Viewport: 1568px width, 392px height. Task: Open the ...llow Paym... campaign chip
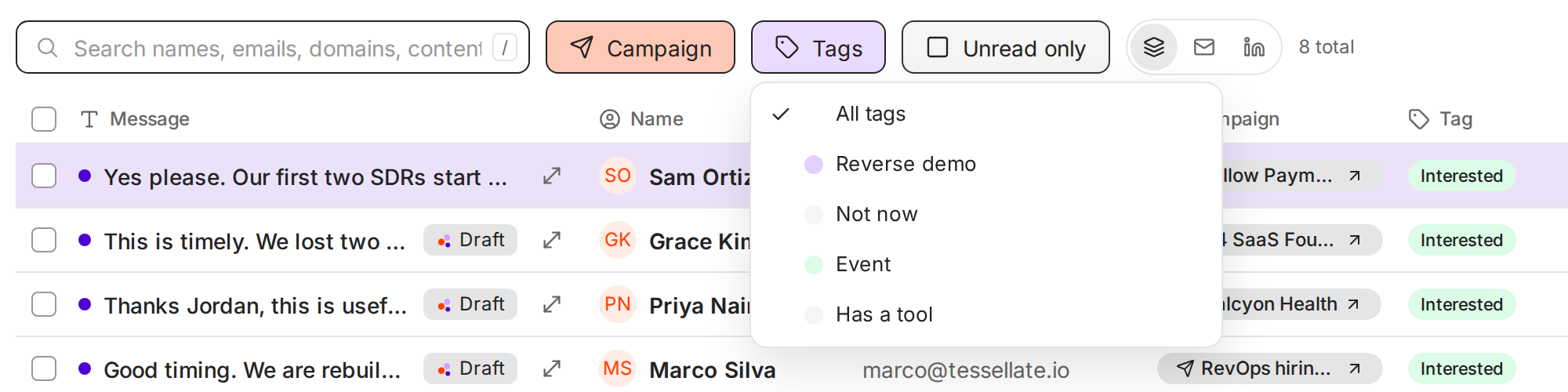[x=1301, y=176]
